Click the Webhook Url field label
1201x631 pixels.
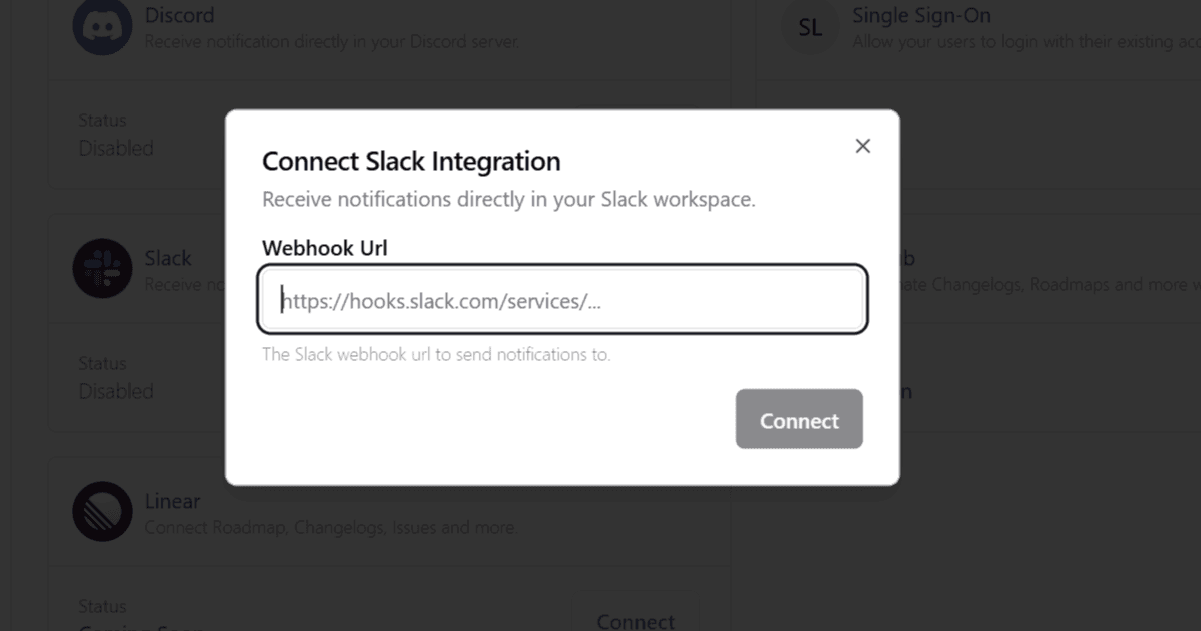pyautogui.click(x=324, y=248)
